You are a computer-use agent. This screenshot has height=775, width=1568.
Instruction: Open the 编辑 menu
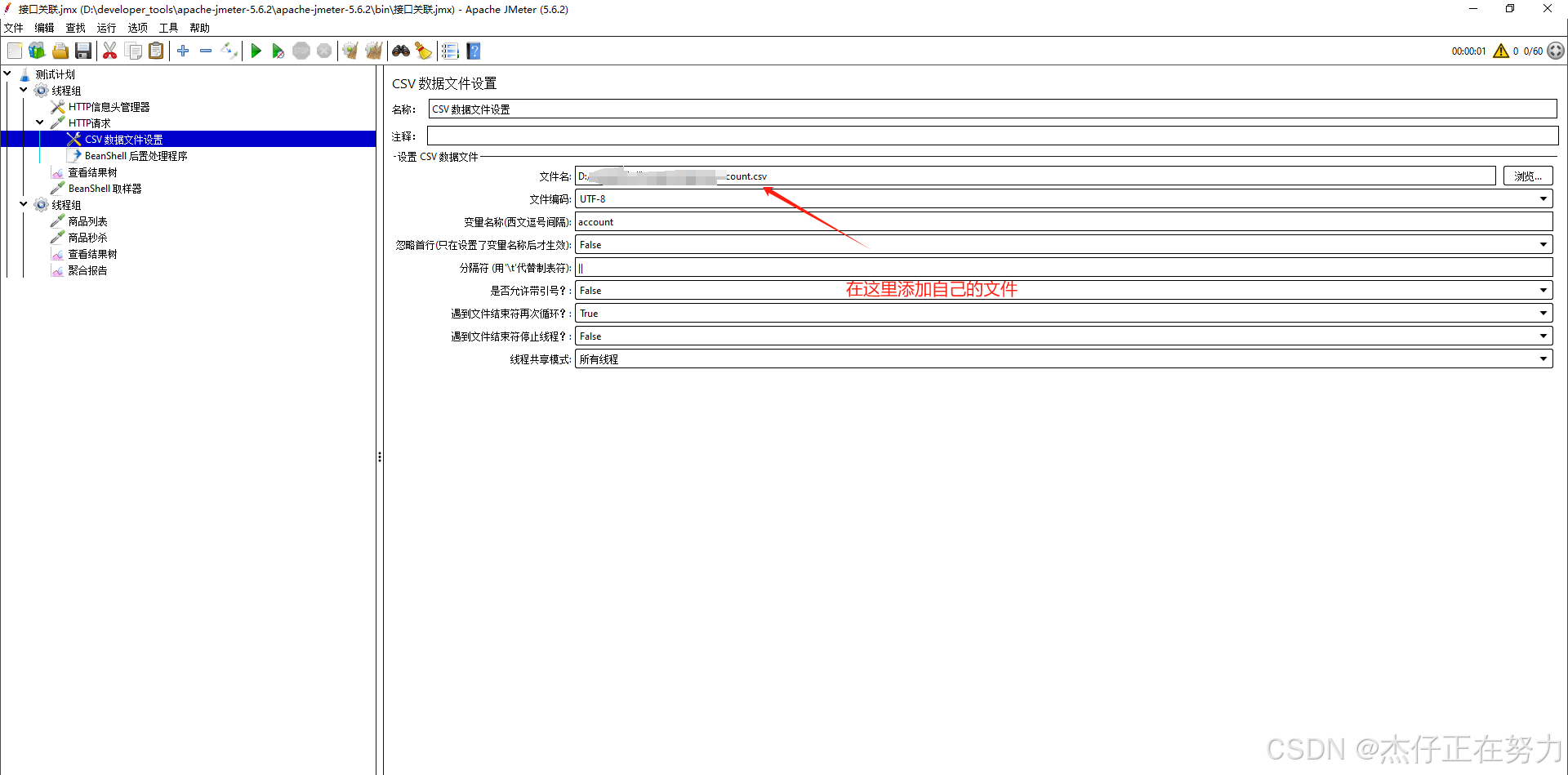click(44, 28)
